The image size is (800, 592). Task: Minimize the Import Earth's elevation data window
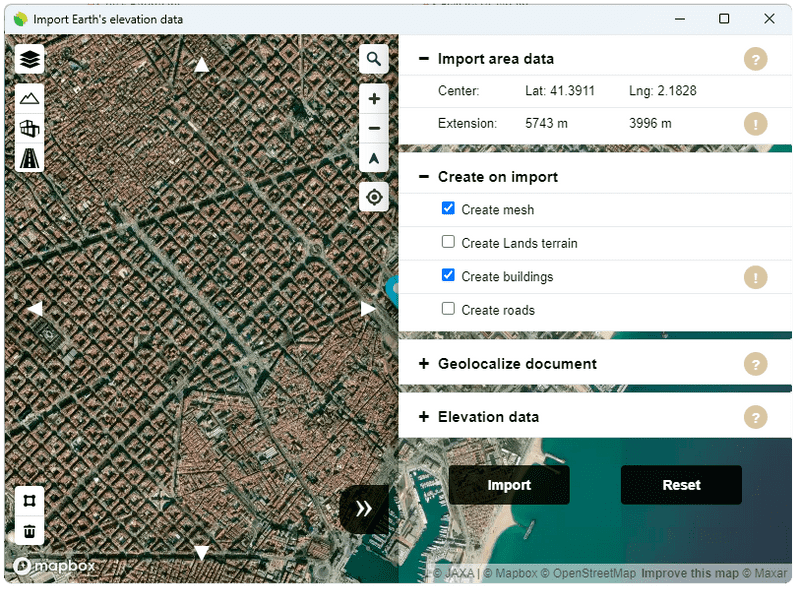pyautogui.click(x=680, y=19)
